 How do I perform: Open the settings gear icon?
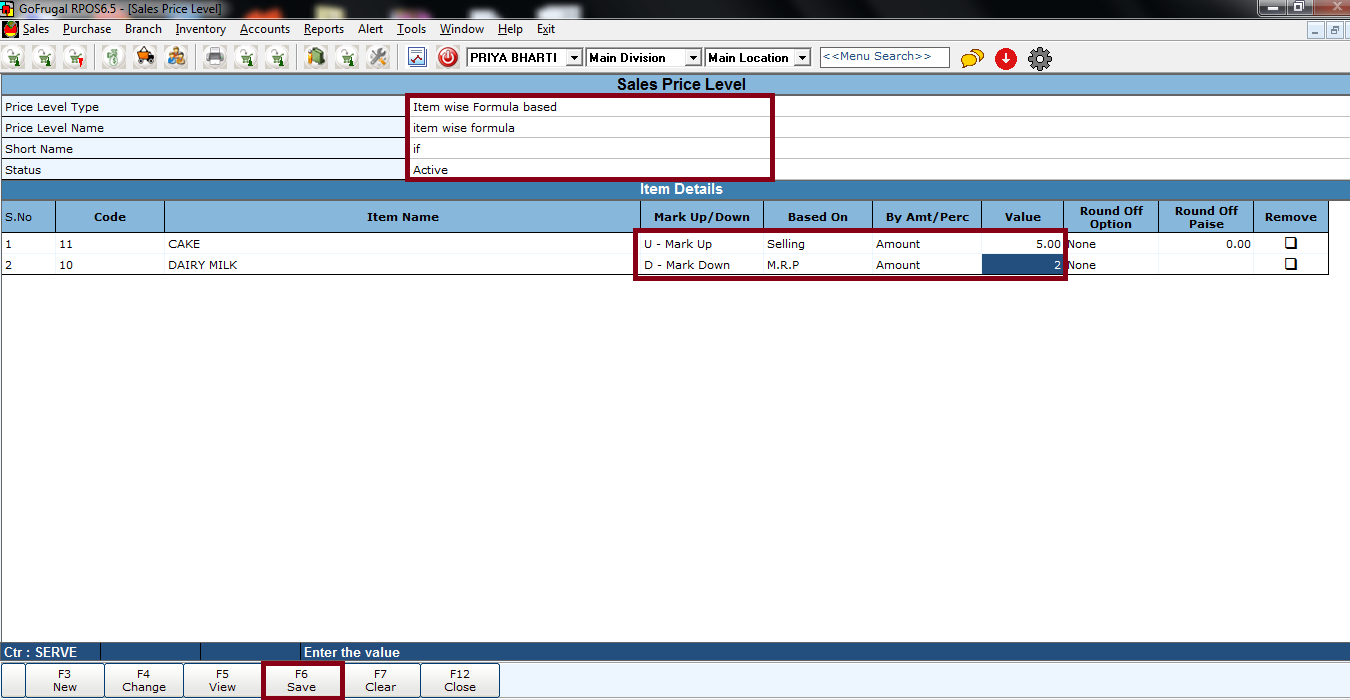[1040, 59]
